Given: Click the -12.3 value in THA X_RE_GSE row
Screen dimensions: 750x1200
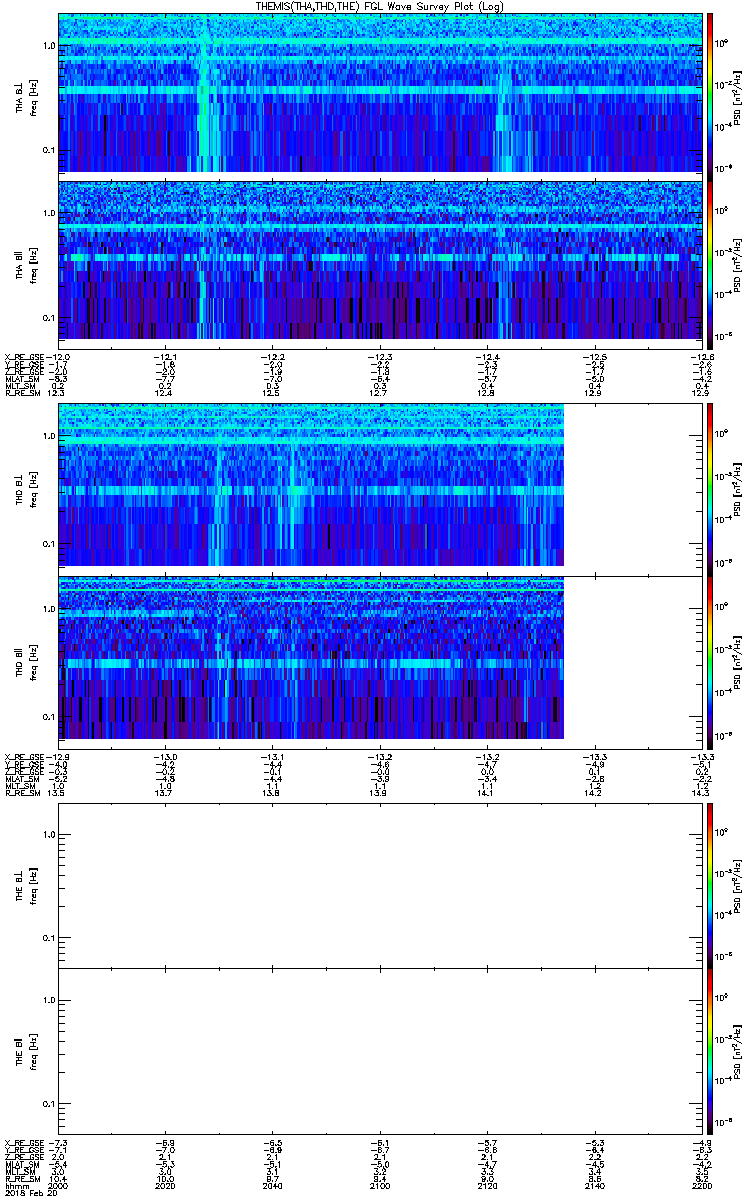Looking at the screenshot, I should click(378, 357).
